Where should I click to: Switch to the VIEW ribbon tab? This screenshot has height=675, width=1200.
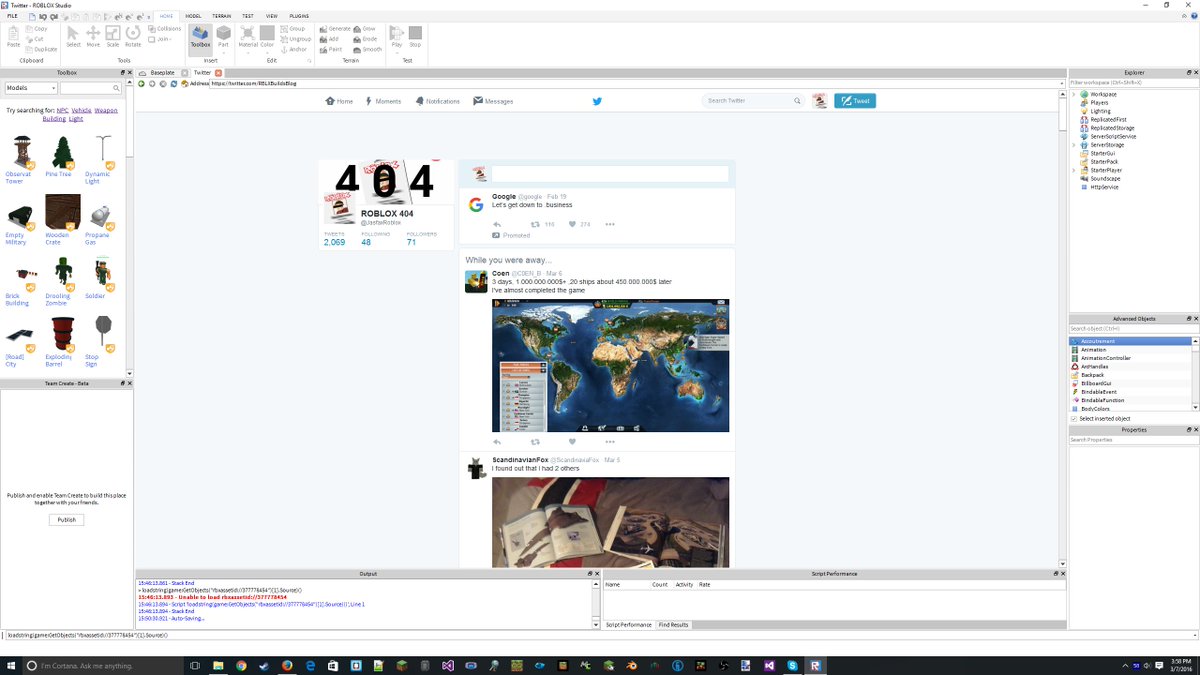coord(271,16)
